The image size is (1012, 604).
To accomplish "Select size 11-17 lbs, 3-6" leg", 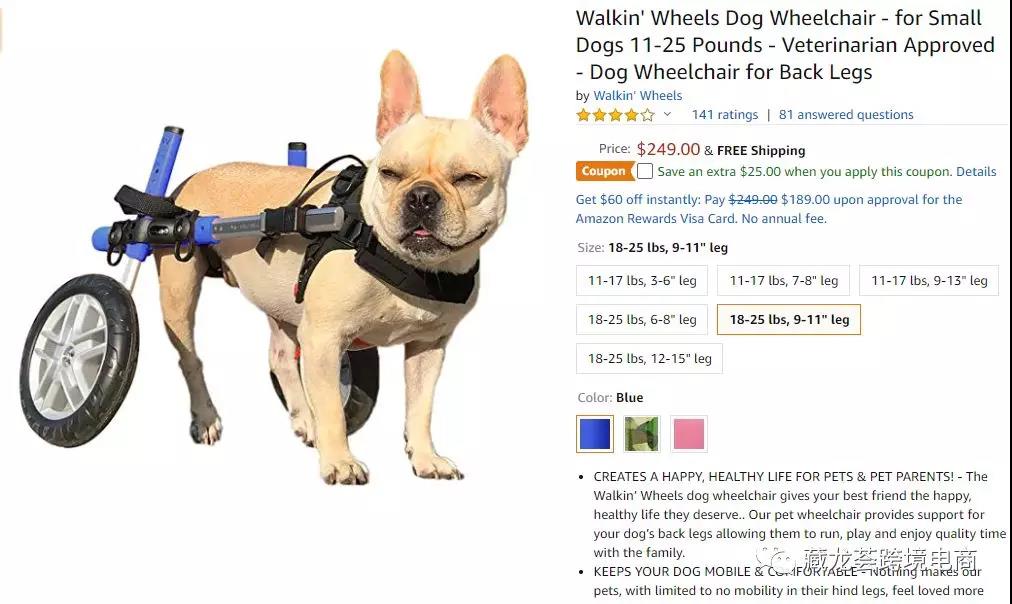I will coord(642,281).
